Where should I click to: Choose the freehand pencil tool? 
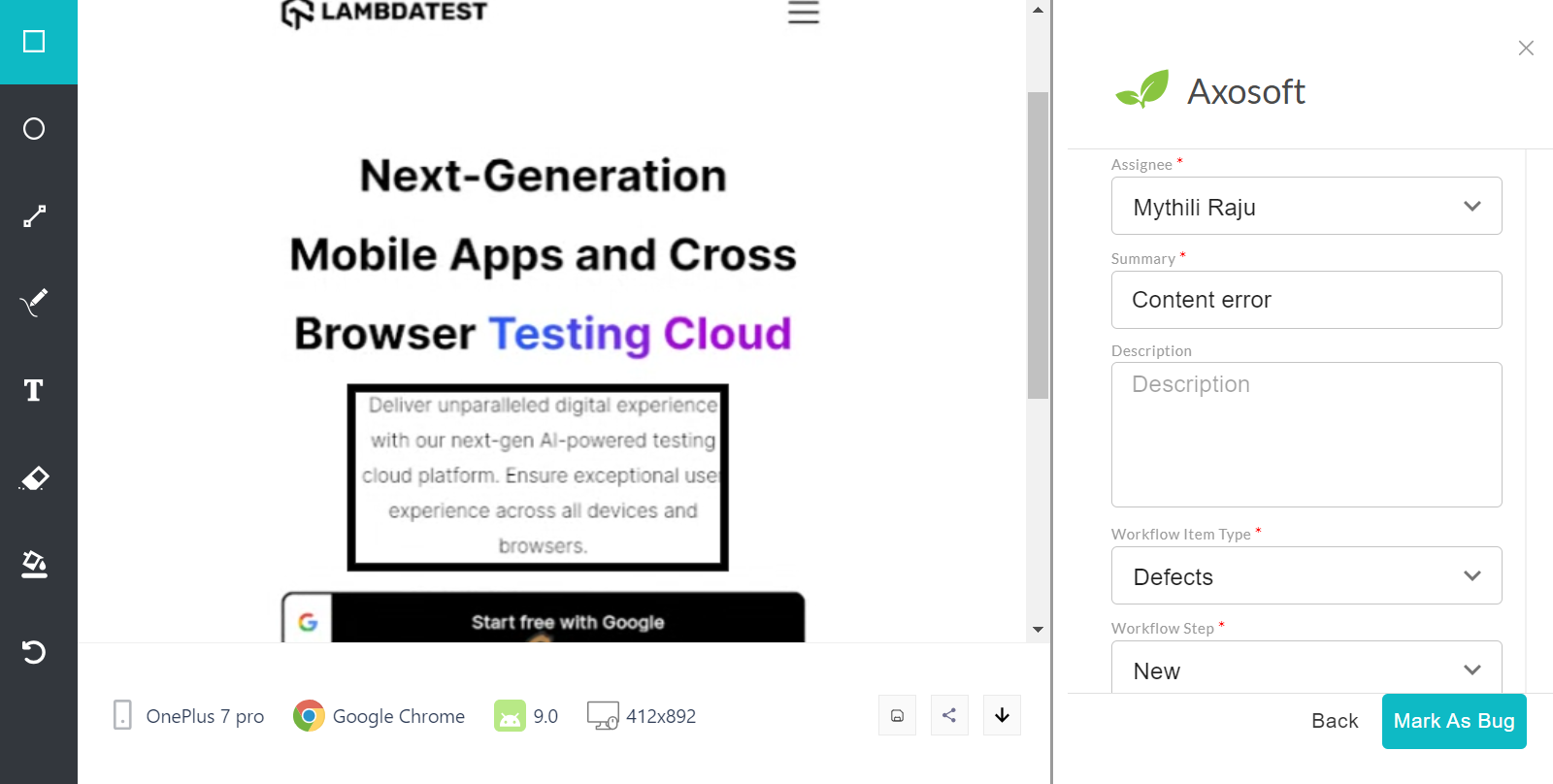coord(35,303)
